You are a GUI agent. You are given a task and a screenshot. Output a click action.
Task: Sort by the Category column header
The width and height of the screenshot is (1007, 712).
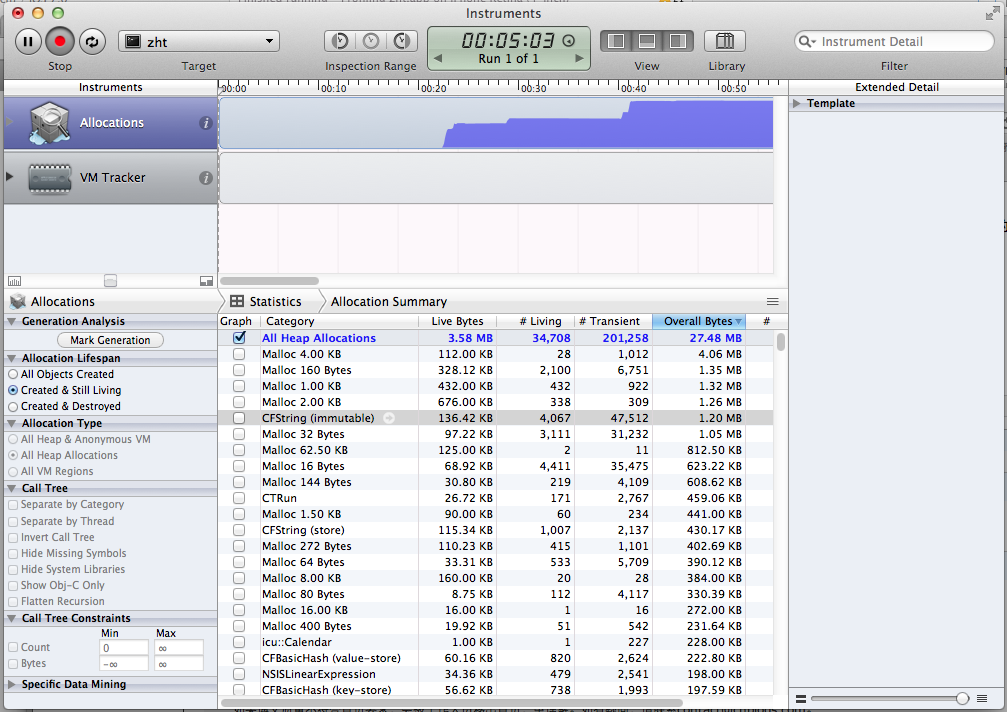pos(339,321)
